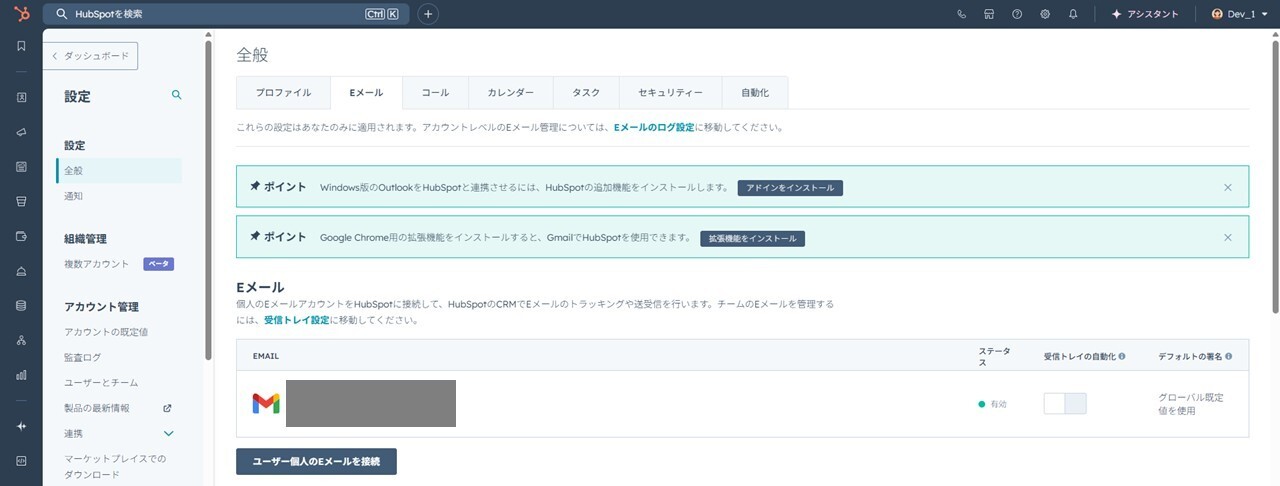Click the EMAIL column header
Image resolution: width=1280 pixels, height=486 pixels.
pos(266,356)
